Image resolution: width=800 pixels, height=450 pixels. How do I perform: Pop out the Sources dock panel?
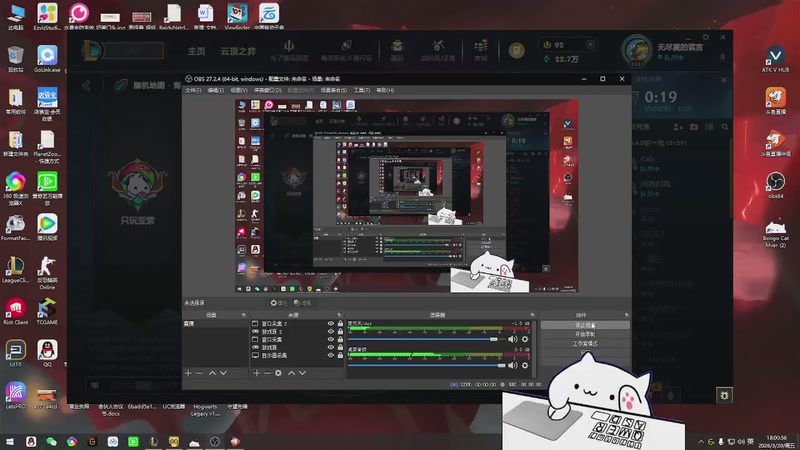coord(339,315)
